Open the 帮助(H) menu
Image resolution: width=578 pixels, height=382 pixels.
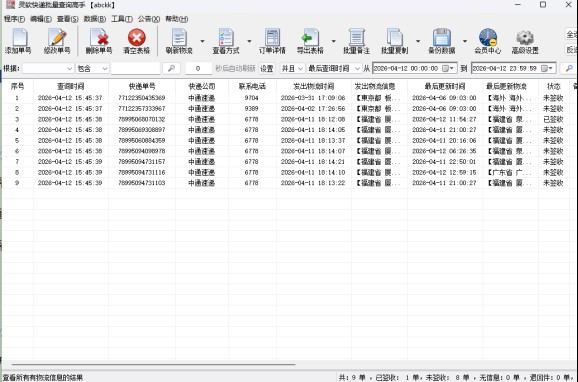(x=177, y=19)
